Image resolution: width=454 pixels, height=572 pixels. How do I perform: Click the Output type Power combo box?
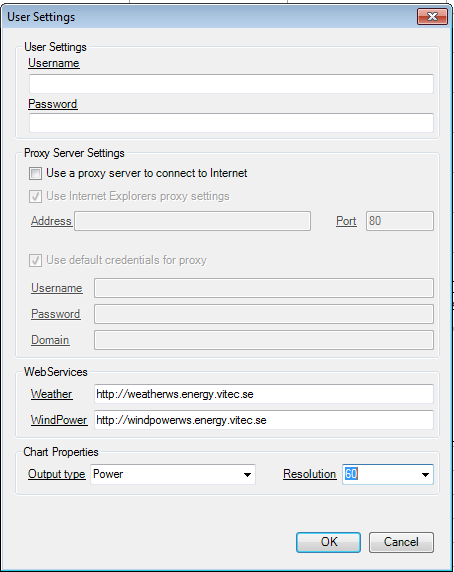[173, 475]
